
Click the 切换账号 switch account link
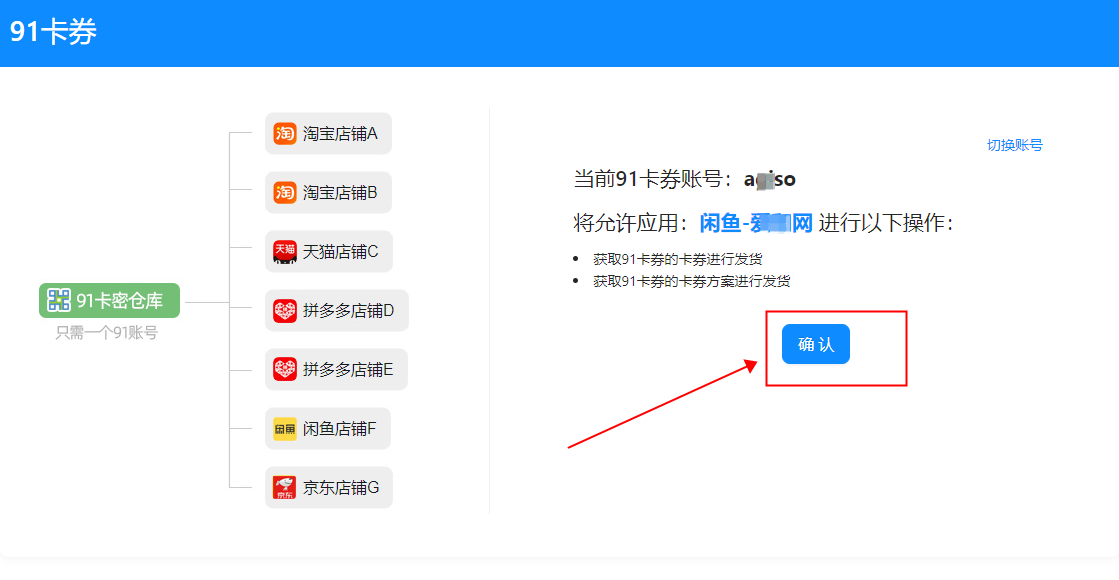point(1014,145)
